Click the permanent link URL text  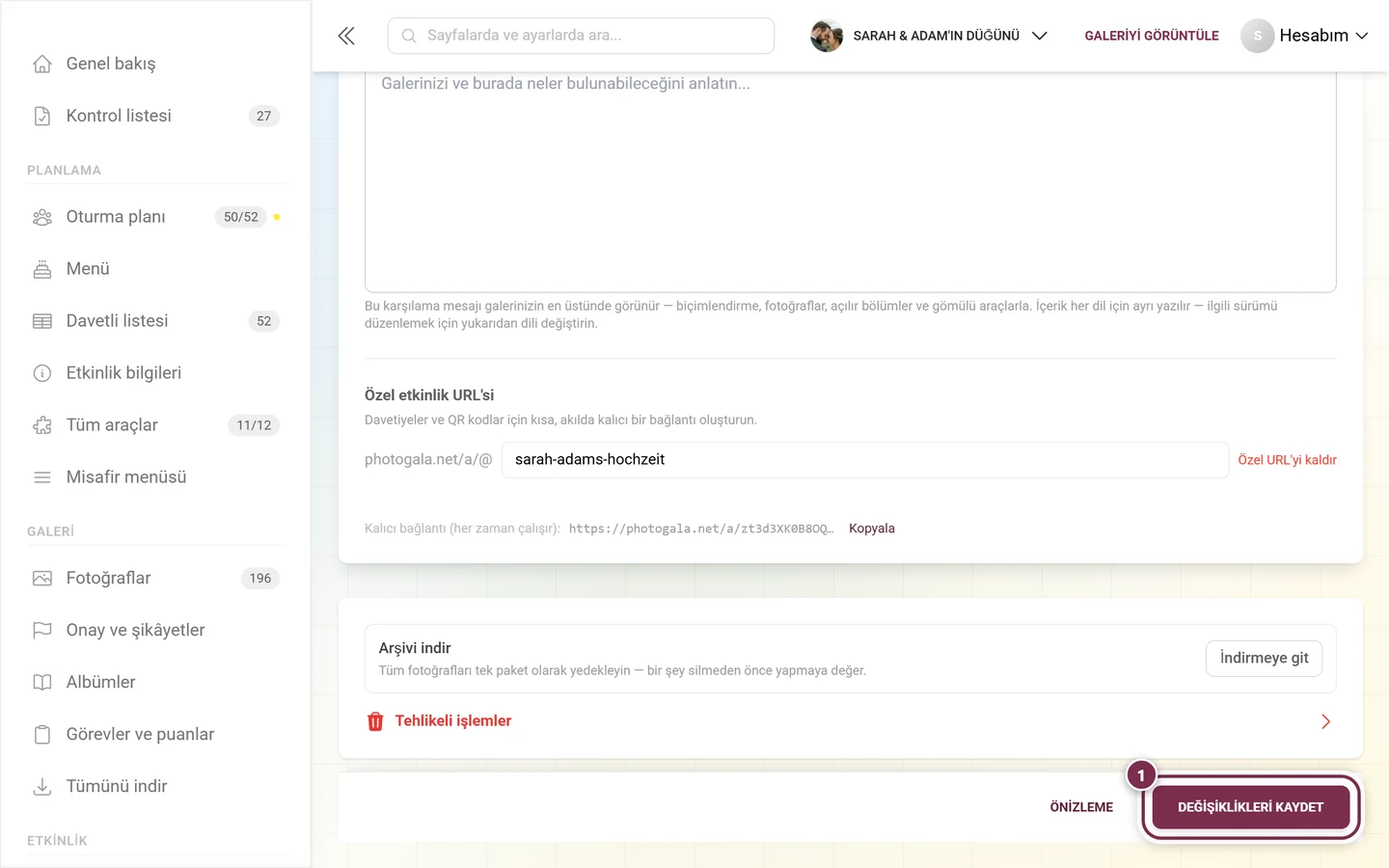pyautogui.click(x=701, y=529)
